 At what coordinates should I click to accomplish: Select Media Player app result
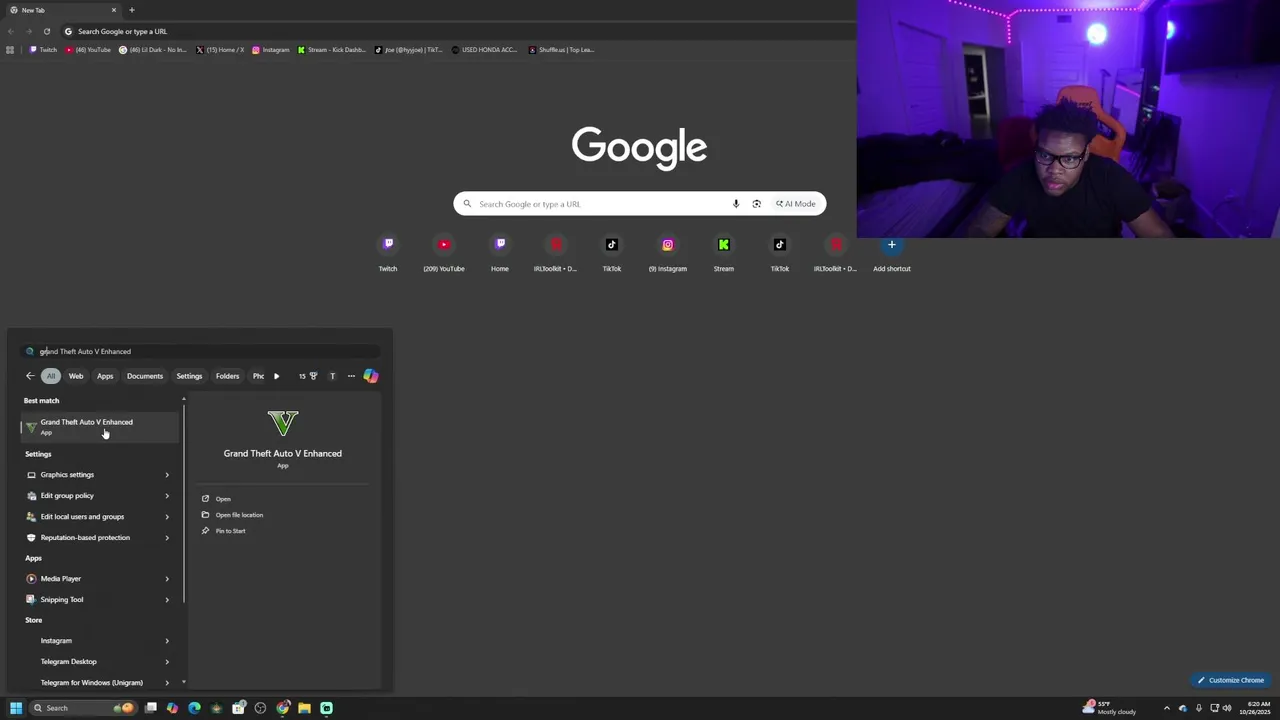coord(90,579)
